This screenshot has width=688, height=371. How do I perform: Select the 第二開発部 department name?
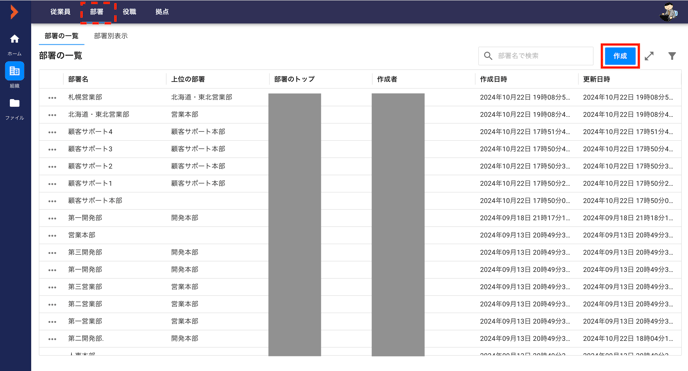click(x=86, y=339)
